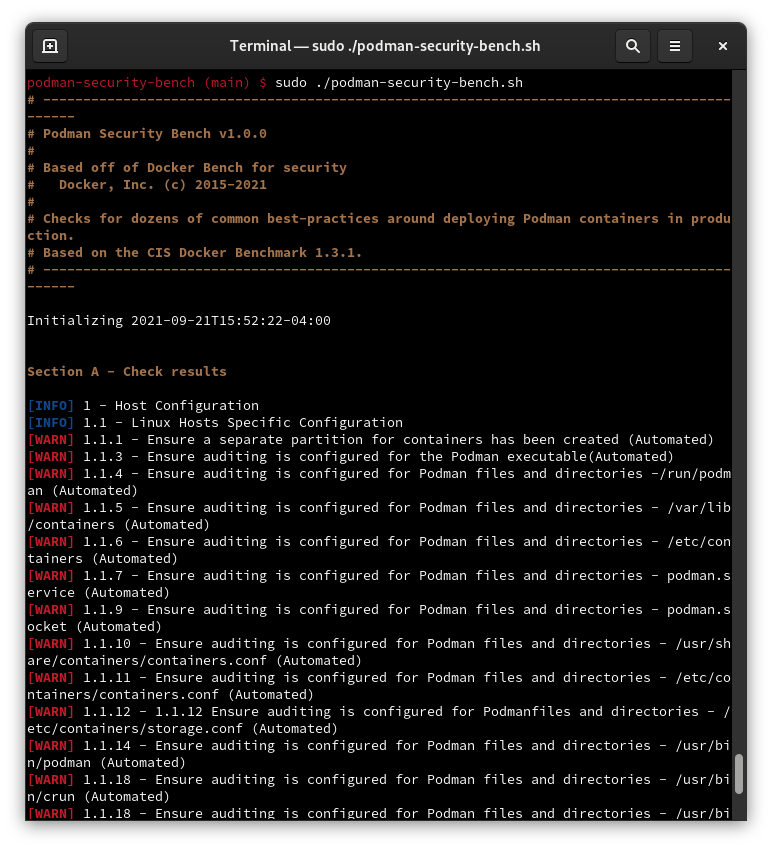Viewport: 772px width, 849px height.
Task: Click 'Based off of Docker Bench for security'
Action: point(187,168)
